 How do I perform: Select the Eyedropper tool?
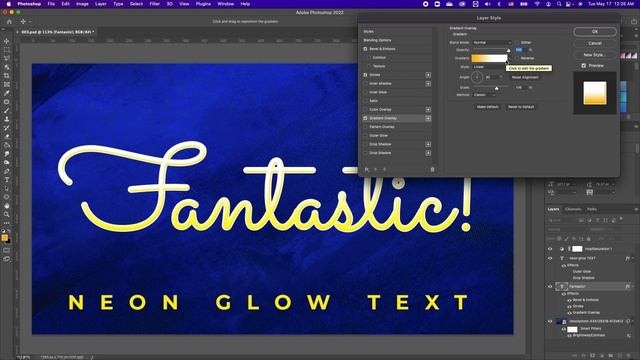pos(7,93)
